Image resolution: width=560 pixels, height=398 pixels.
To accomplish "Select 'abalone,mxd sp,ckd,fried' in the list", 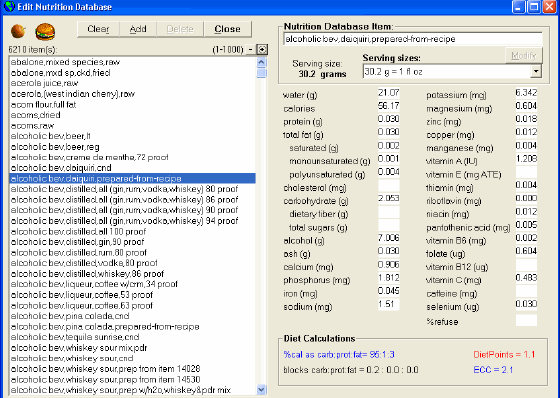I will [132, 73].
